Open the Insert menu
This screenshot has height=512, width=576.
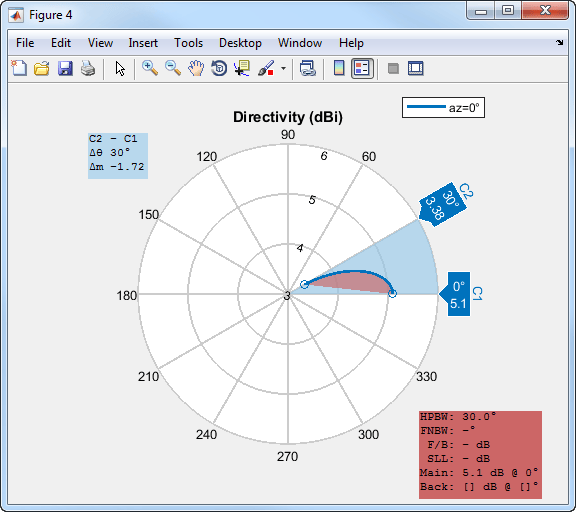tap(143, 43)
